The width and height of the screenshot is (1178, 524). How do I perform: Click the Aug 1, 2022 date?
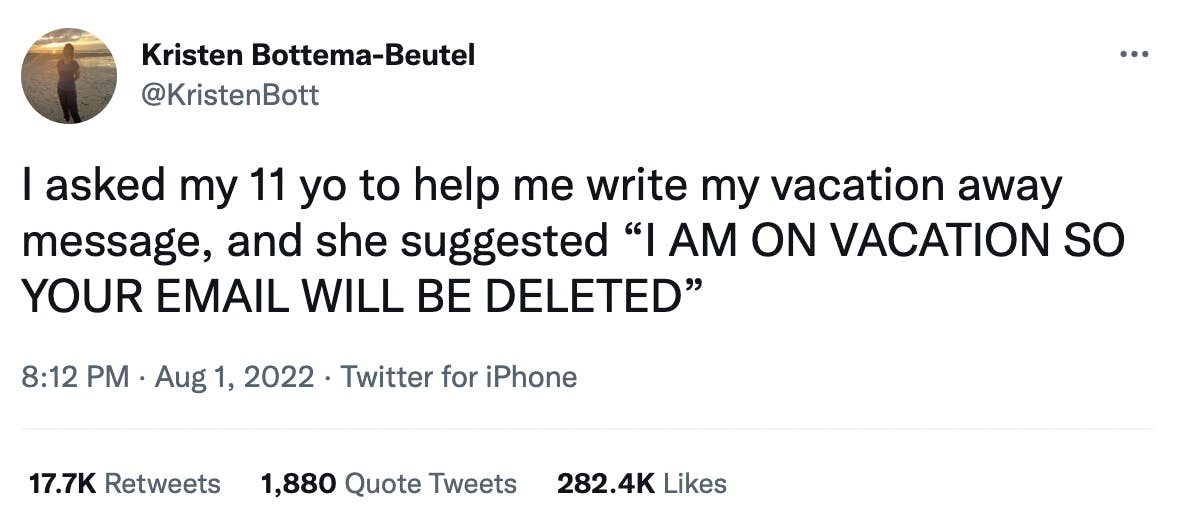tap(234, 377)
